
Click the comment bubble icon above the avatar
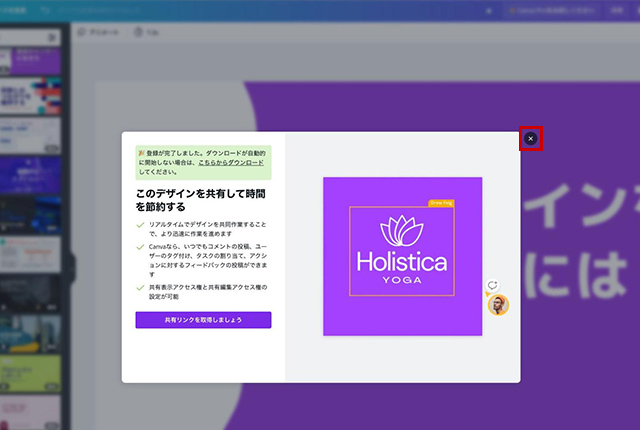click(493, 285)
